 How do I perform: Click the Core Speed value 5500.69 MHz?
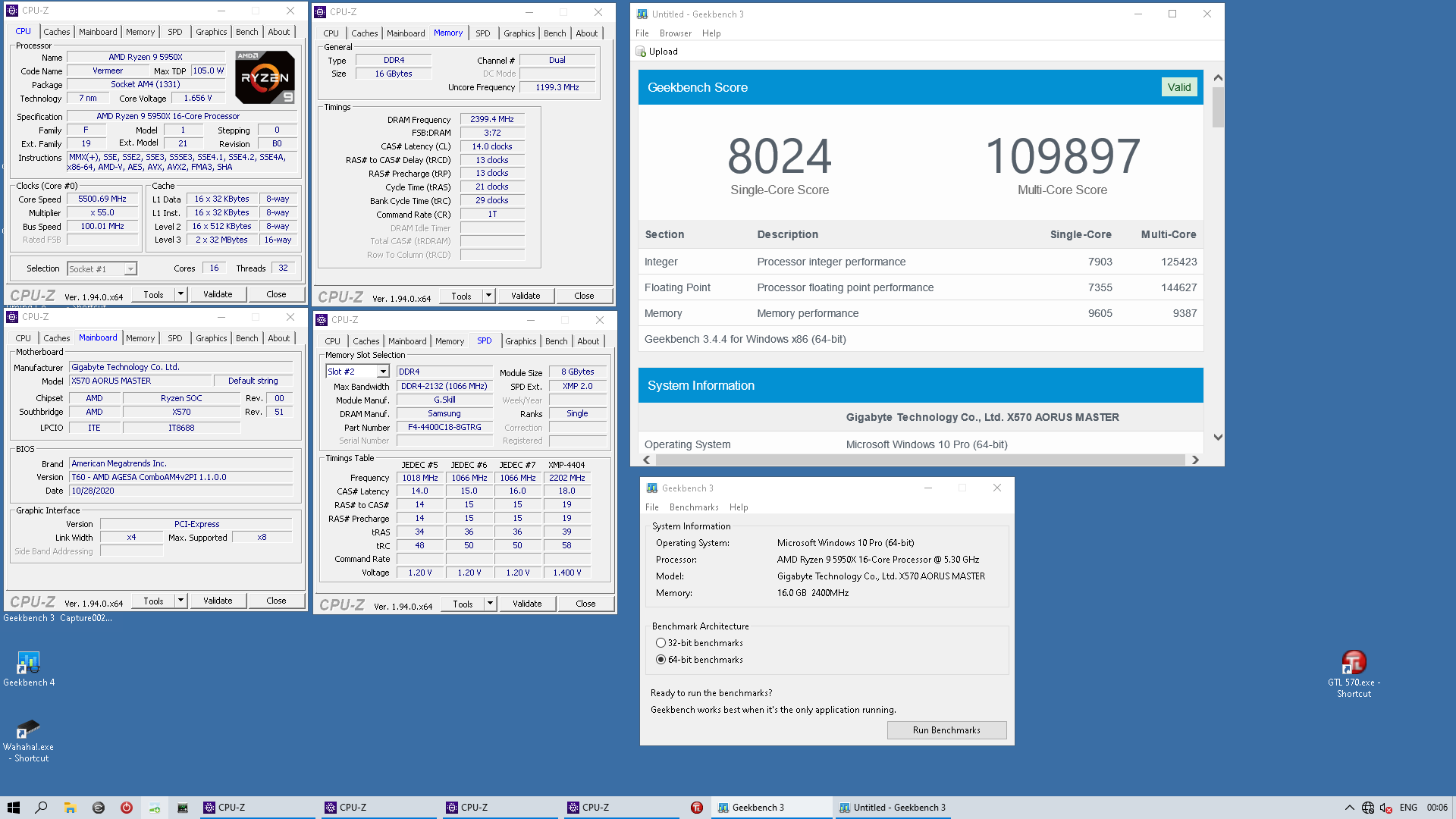coord(102,199)
